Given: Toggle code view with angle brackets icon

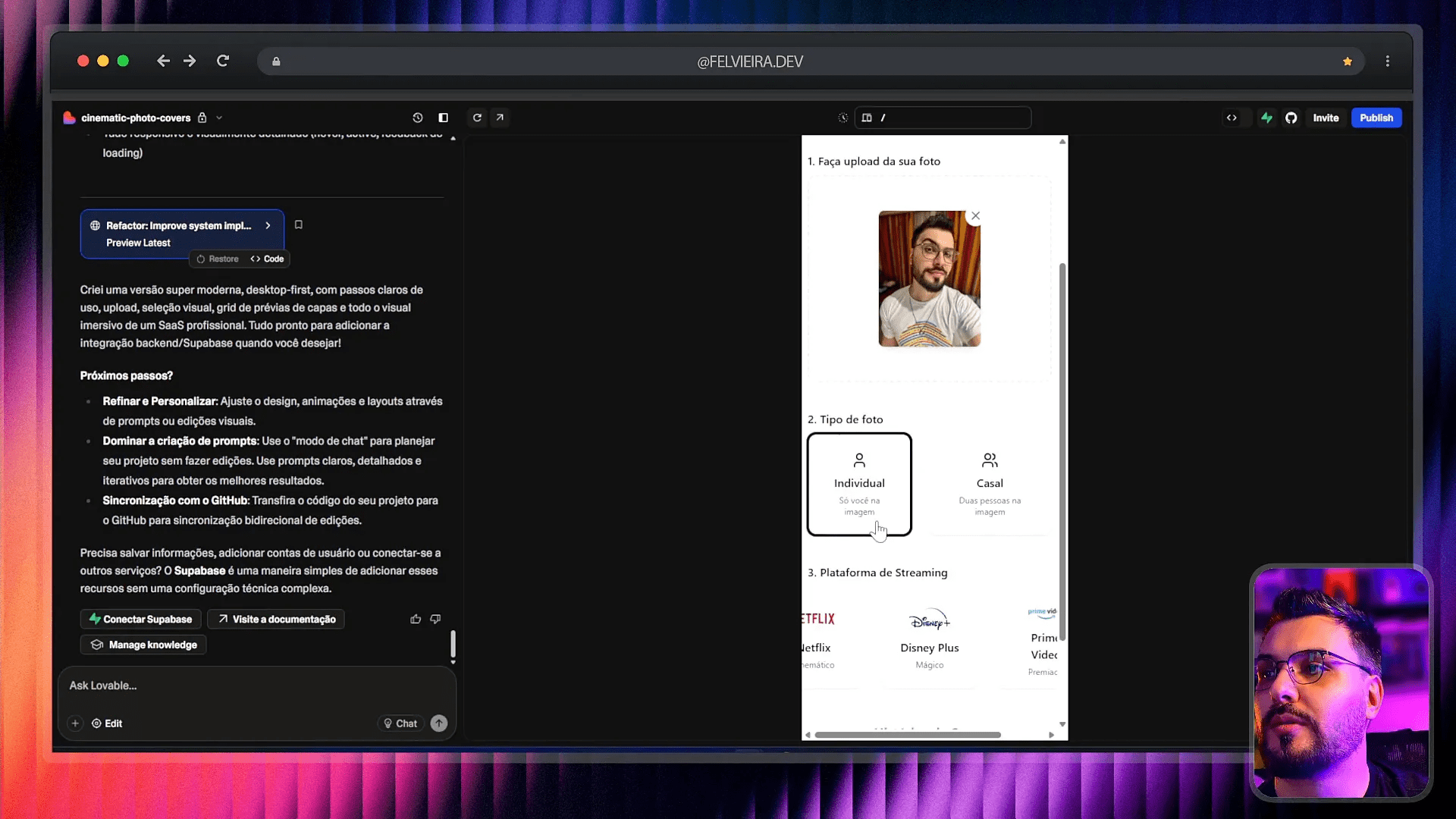Looking at the screenshot, I should (x=1232, y=118).
